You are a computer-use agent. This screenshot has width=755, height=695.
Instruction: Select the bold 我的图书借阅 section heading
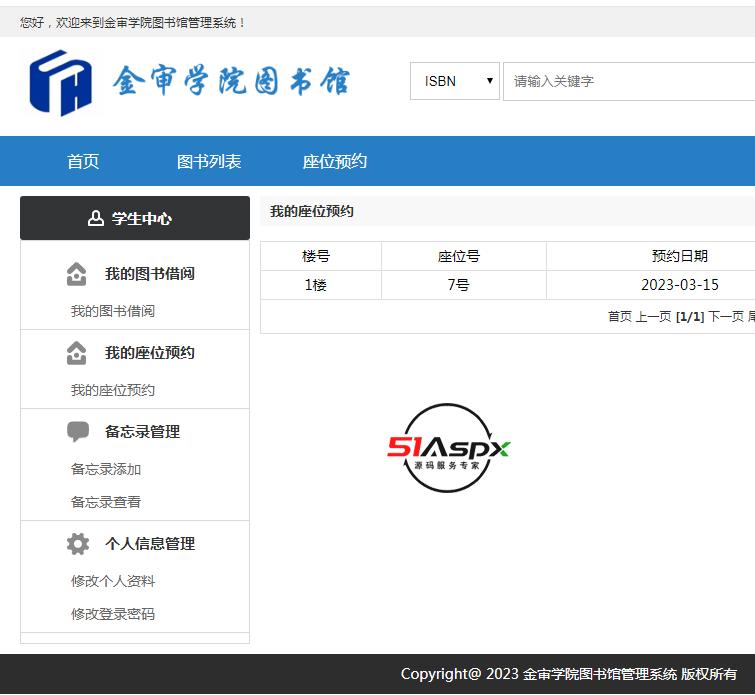(150, 274)
